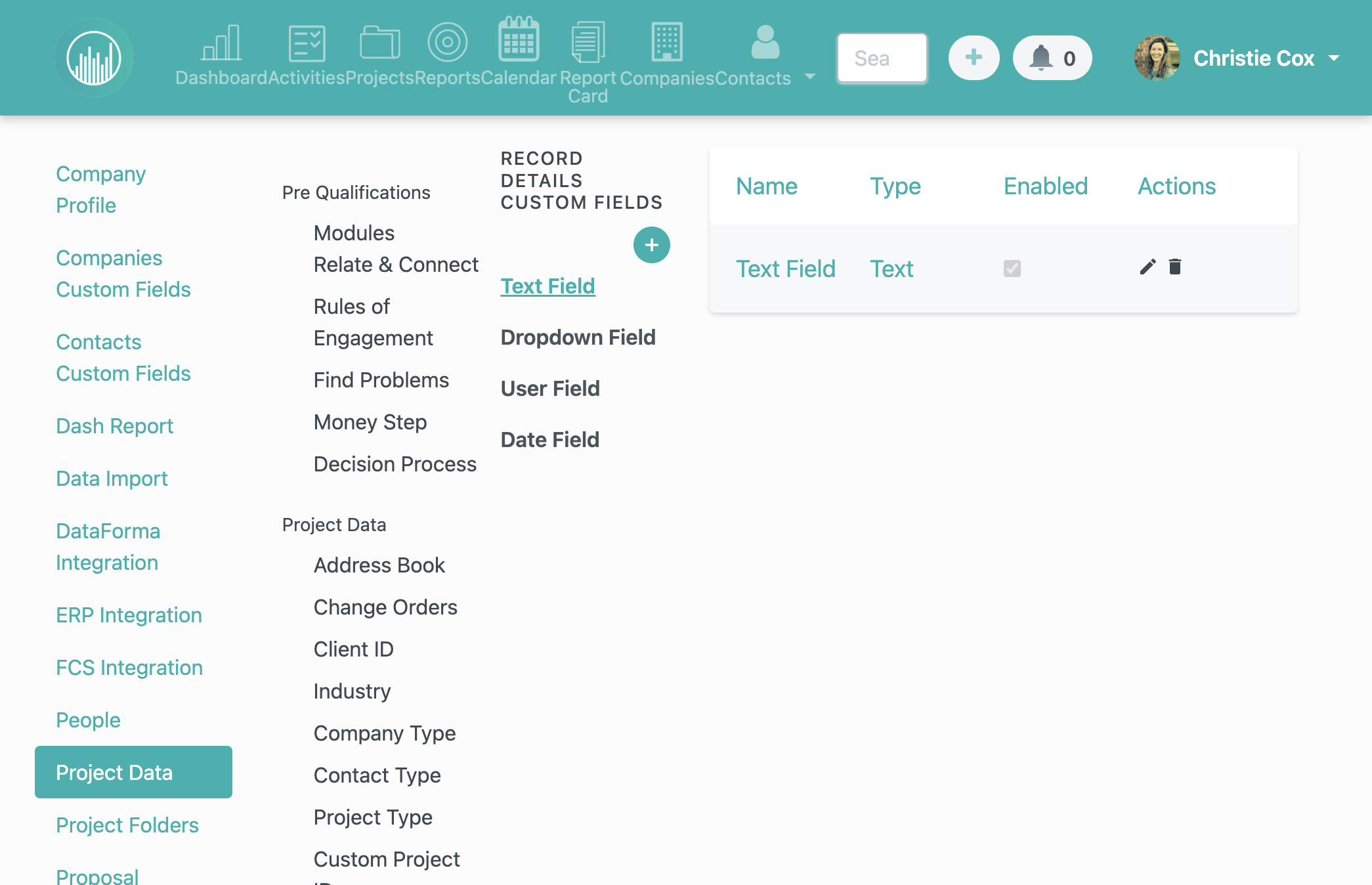Open Dash Report settings

pos(114,426)
